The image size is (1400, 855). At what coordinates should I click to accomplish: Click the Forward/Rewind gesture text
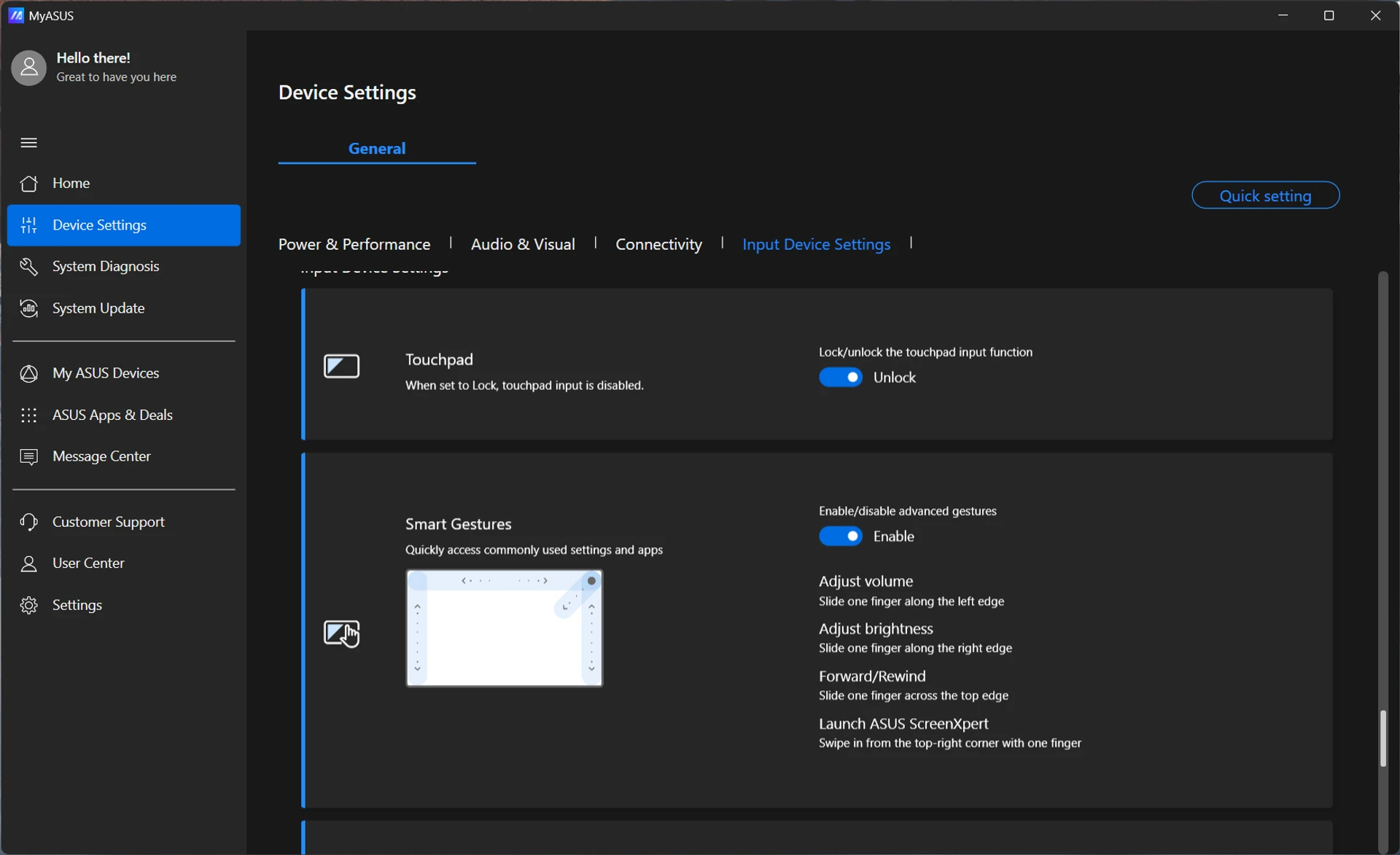872,676
